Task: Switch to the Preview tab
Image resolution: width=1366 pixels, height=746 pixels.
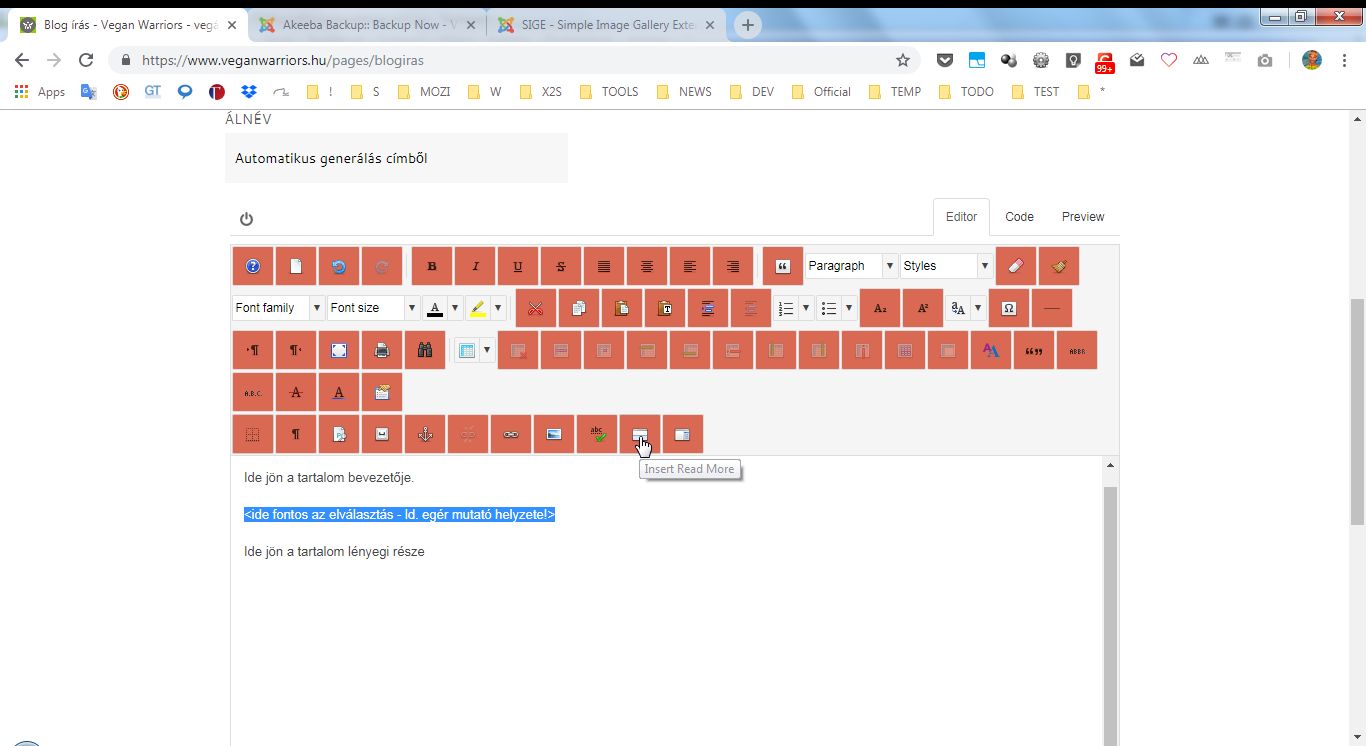Action: coord(1082,217)
